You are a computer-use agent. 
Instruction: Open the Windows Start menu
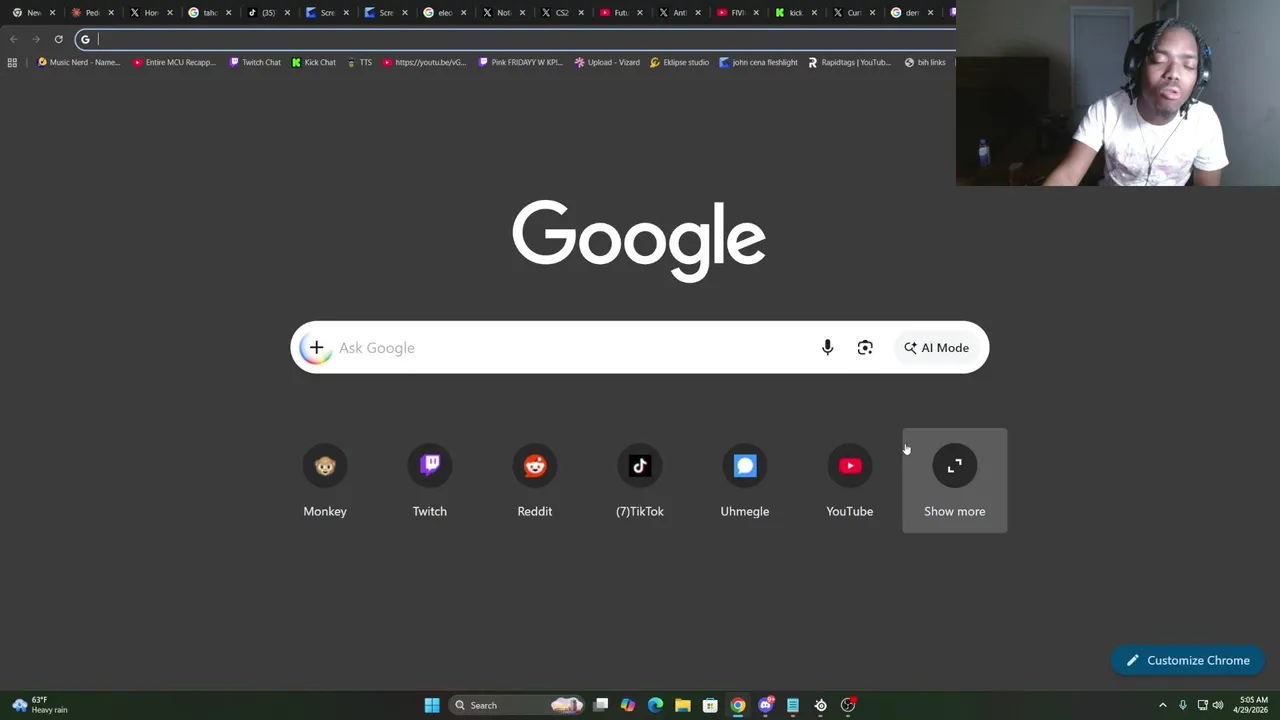tap(432, 705)
